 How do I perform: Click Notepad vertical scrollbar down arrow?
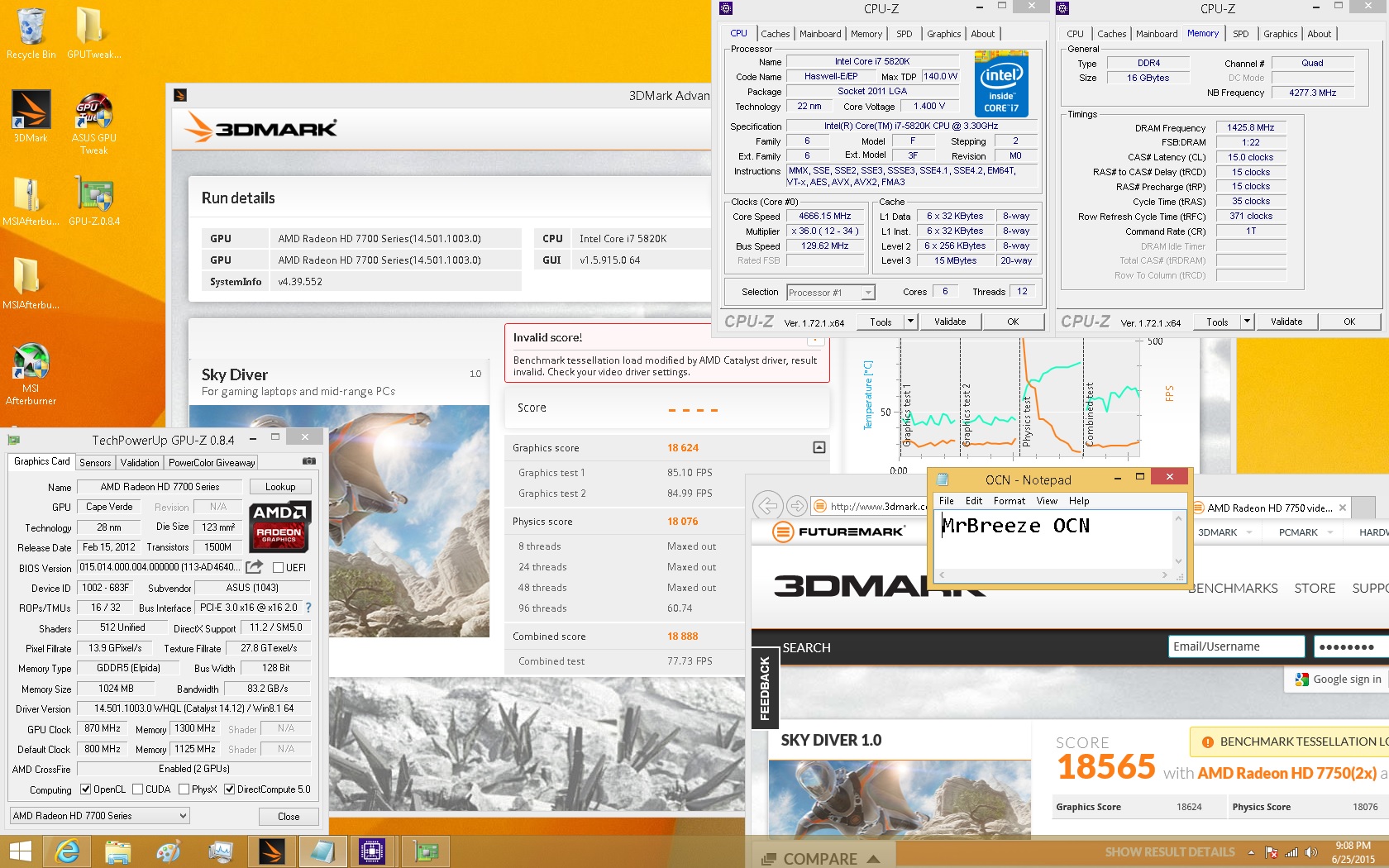coord(1179,560)
